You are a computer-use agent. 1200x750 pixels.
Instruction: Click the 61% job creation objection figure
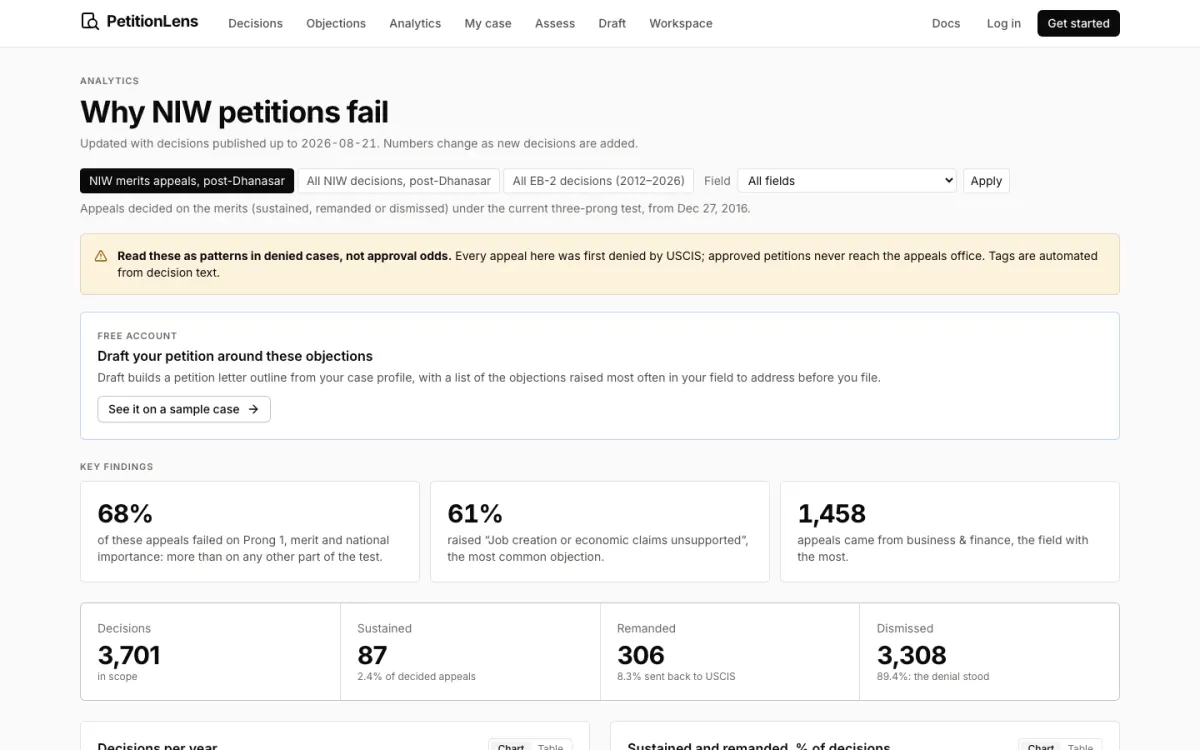tap(475, 513)
